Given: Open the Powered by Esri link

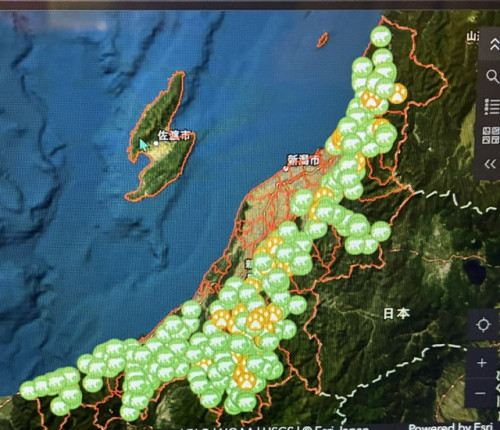Looking at the screenshot, I should (450, 427).
